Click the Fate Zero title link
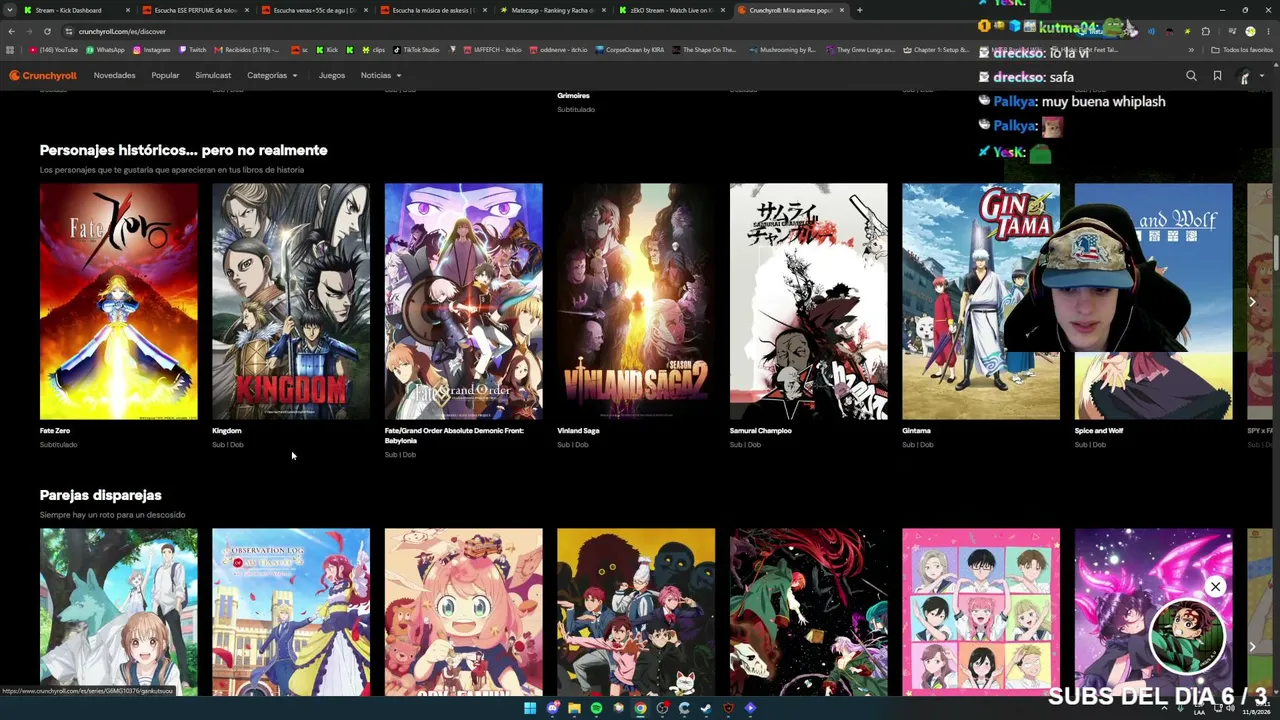 55,431
